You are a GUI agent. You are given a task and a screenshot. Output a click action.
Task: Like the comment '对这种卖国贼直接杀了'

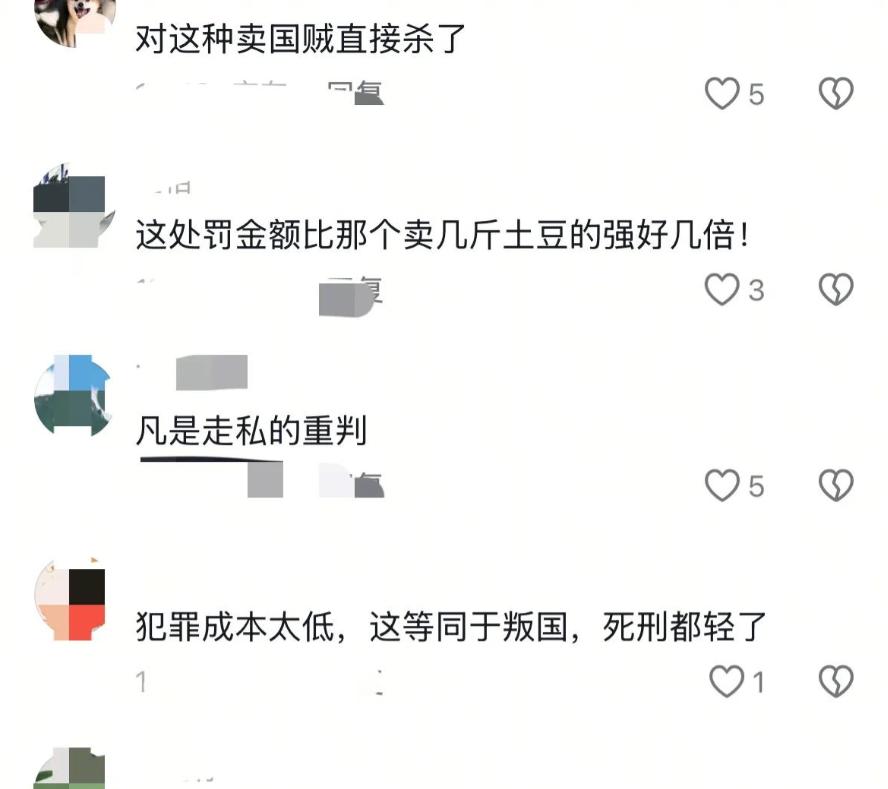[723, 93]
